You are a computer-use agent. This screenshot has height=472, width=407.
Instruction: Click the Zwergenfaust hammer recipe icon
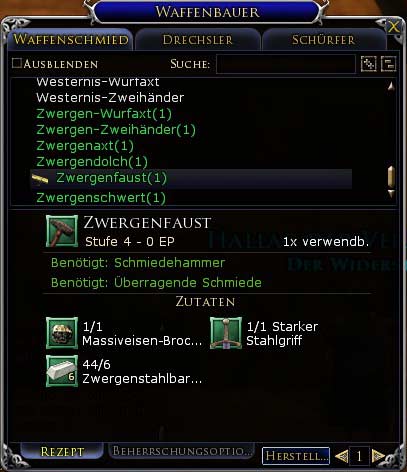(62, 231)
